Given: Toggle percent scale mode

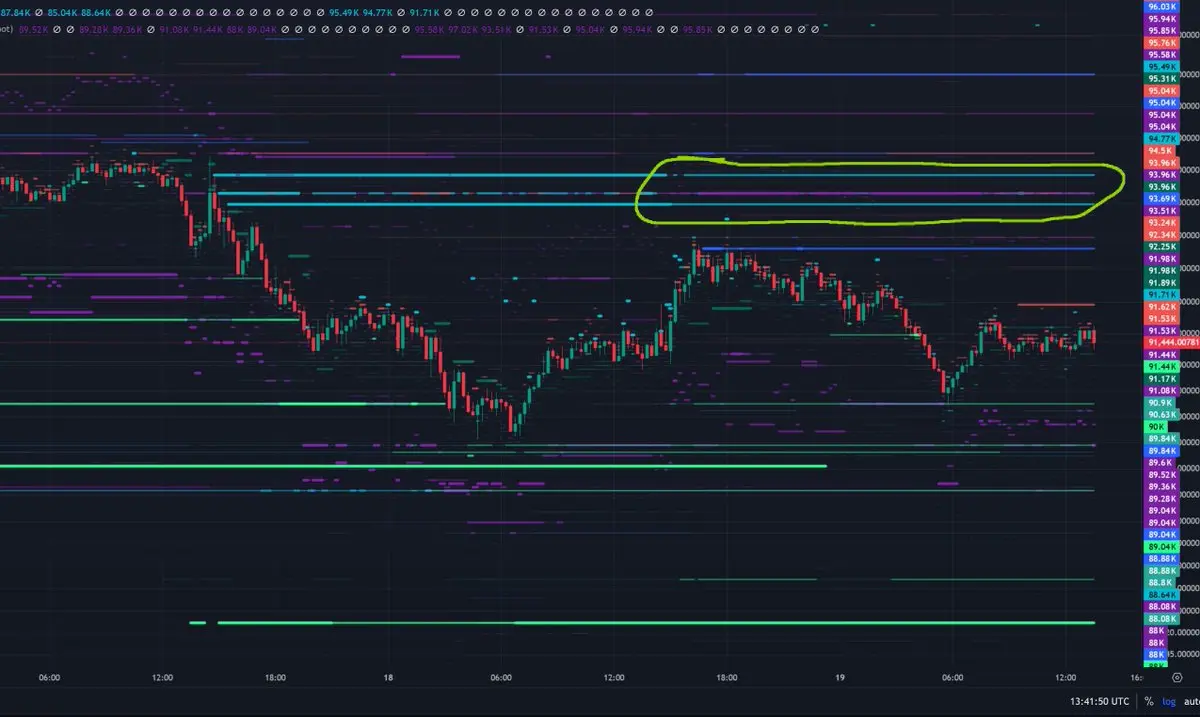Looking at the screenshot, I should tap(1149, 702).
